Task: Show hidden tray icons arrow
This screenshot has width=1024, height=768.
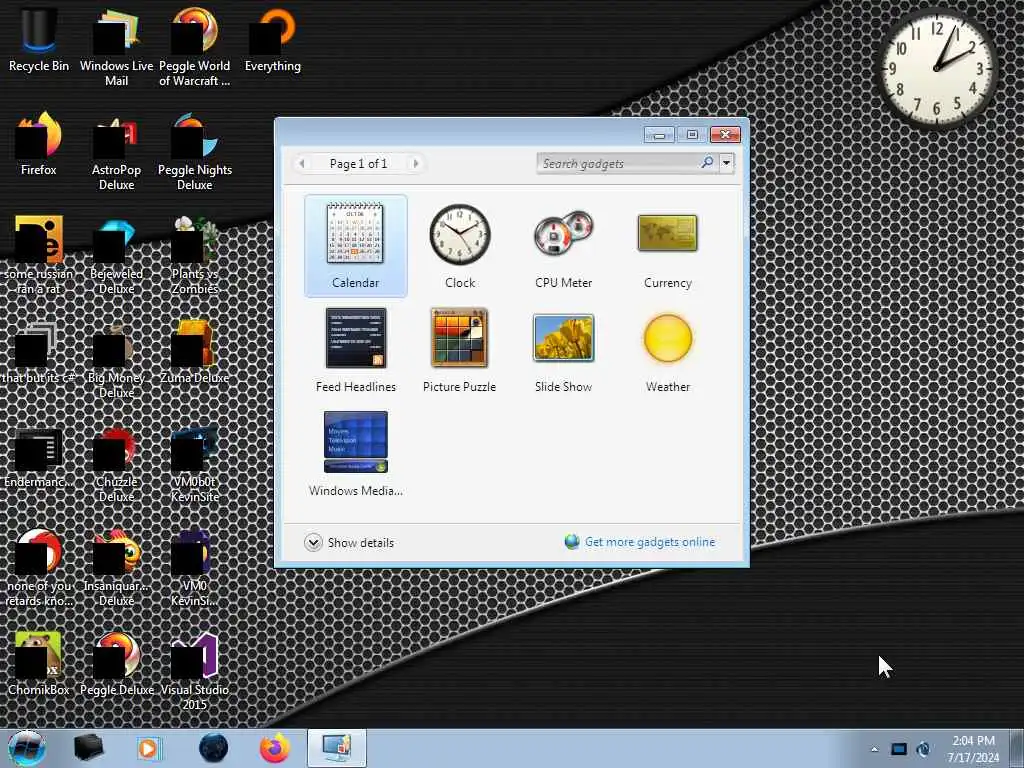Action: click(874, 749)
